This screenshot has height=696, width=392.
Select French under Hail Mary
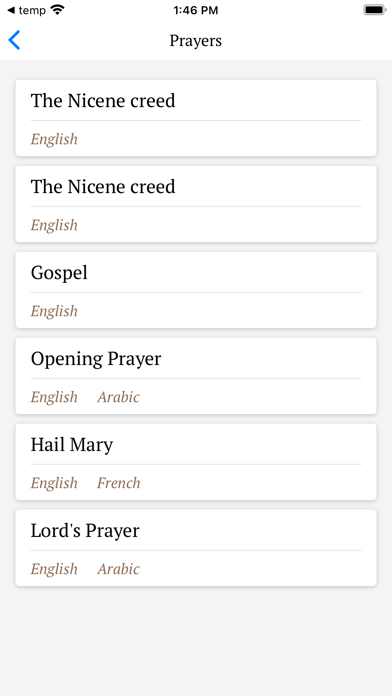coord(119,483)
